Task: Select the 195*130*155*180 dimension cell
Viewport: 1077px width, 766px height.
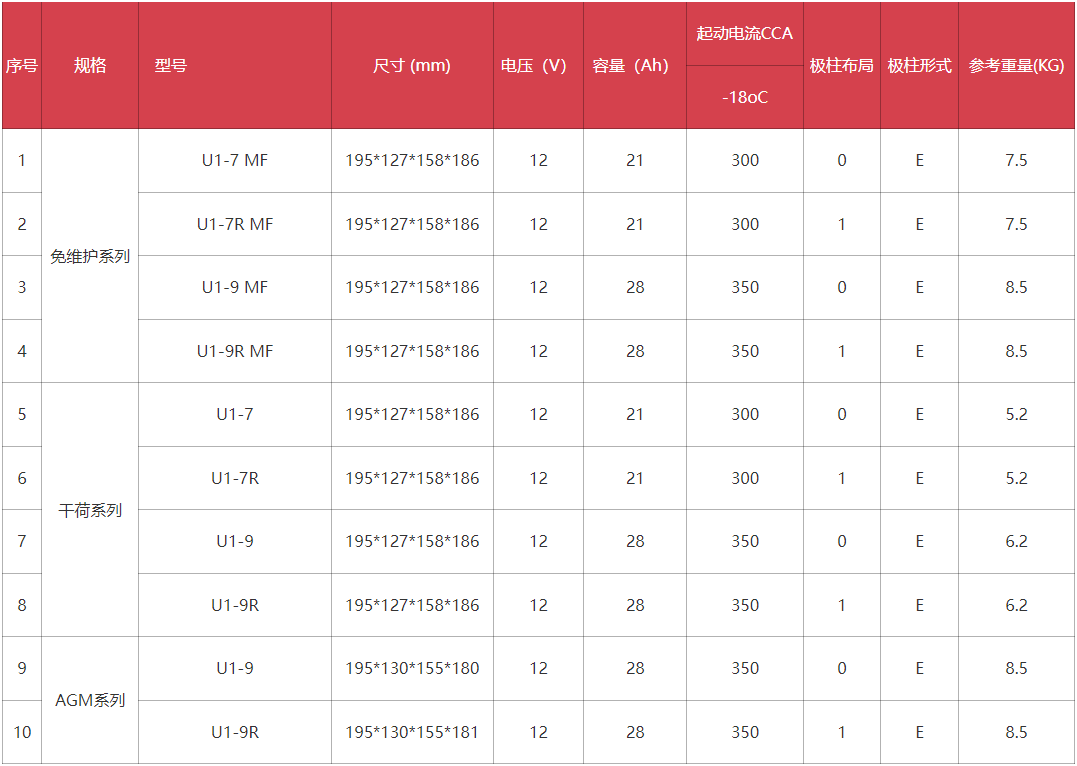Action: coord(412,668)
